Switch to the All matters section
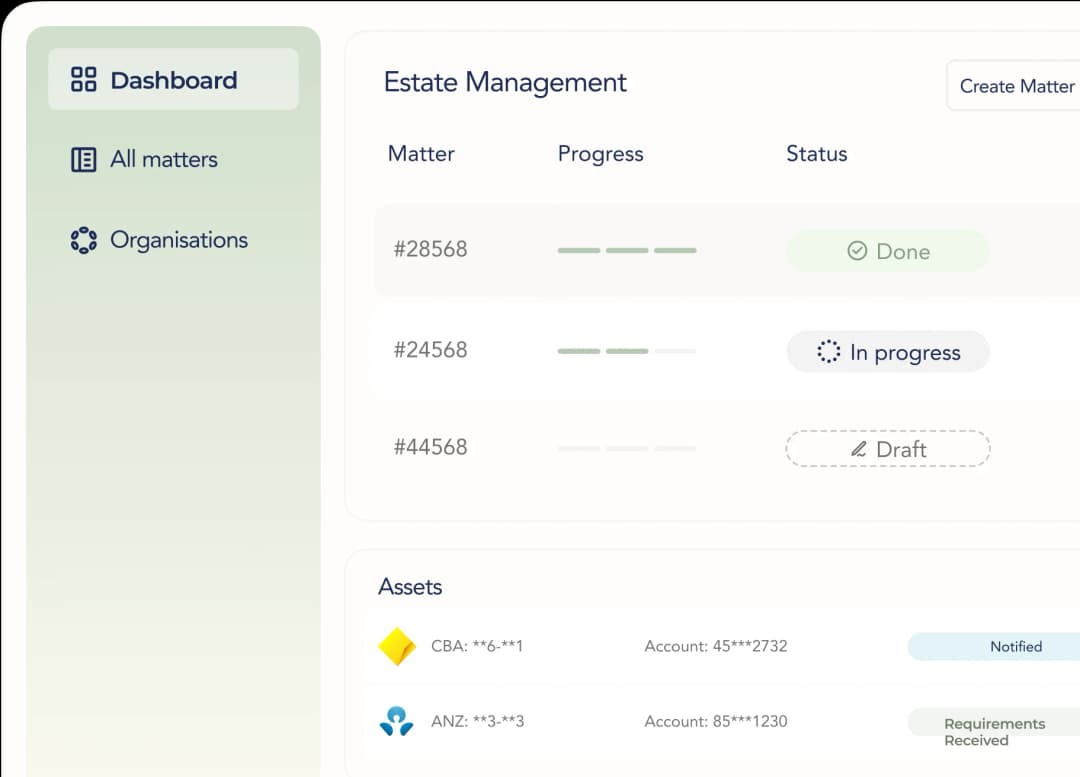Screen dimensions: 1080x777 163,159
